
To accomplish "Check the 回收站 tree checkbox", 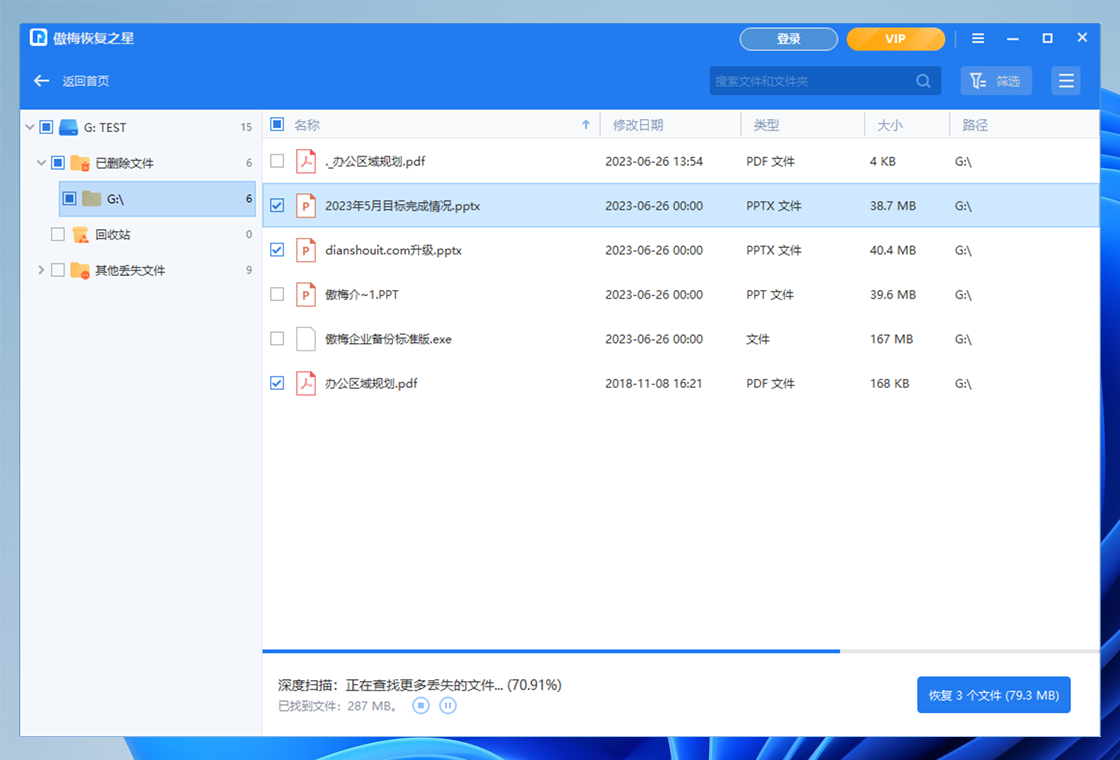I will 58,234.
